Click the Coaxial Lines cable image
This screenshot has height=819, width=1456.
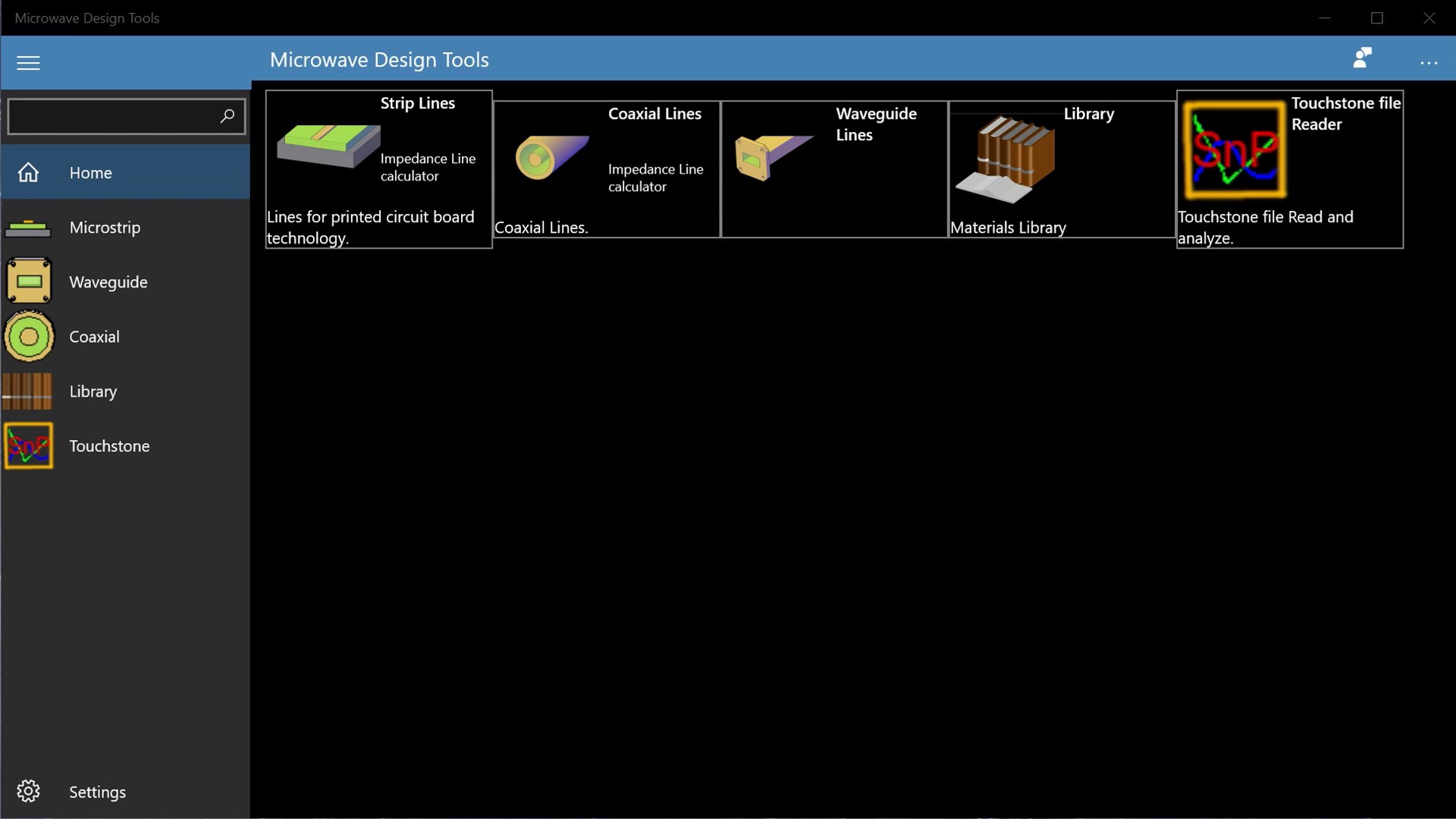point(551,156)
